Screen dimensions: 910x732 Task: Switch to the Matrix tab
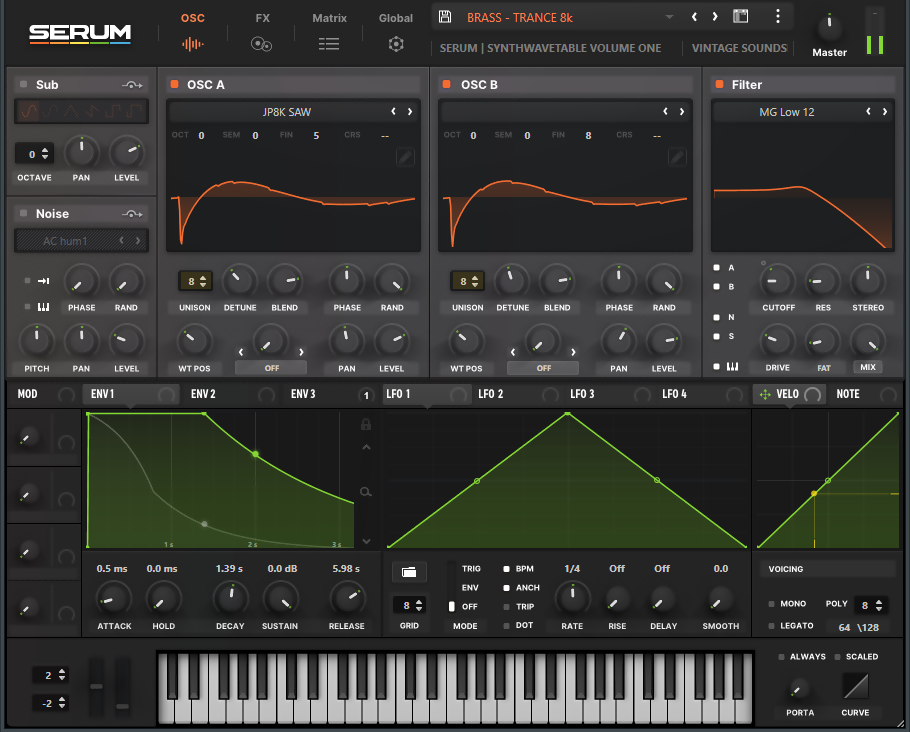point(329,32)
